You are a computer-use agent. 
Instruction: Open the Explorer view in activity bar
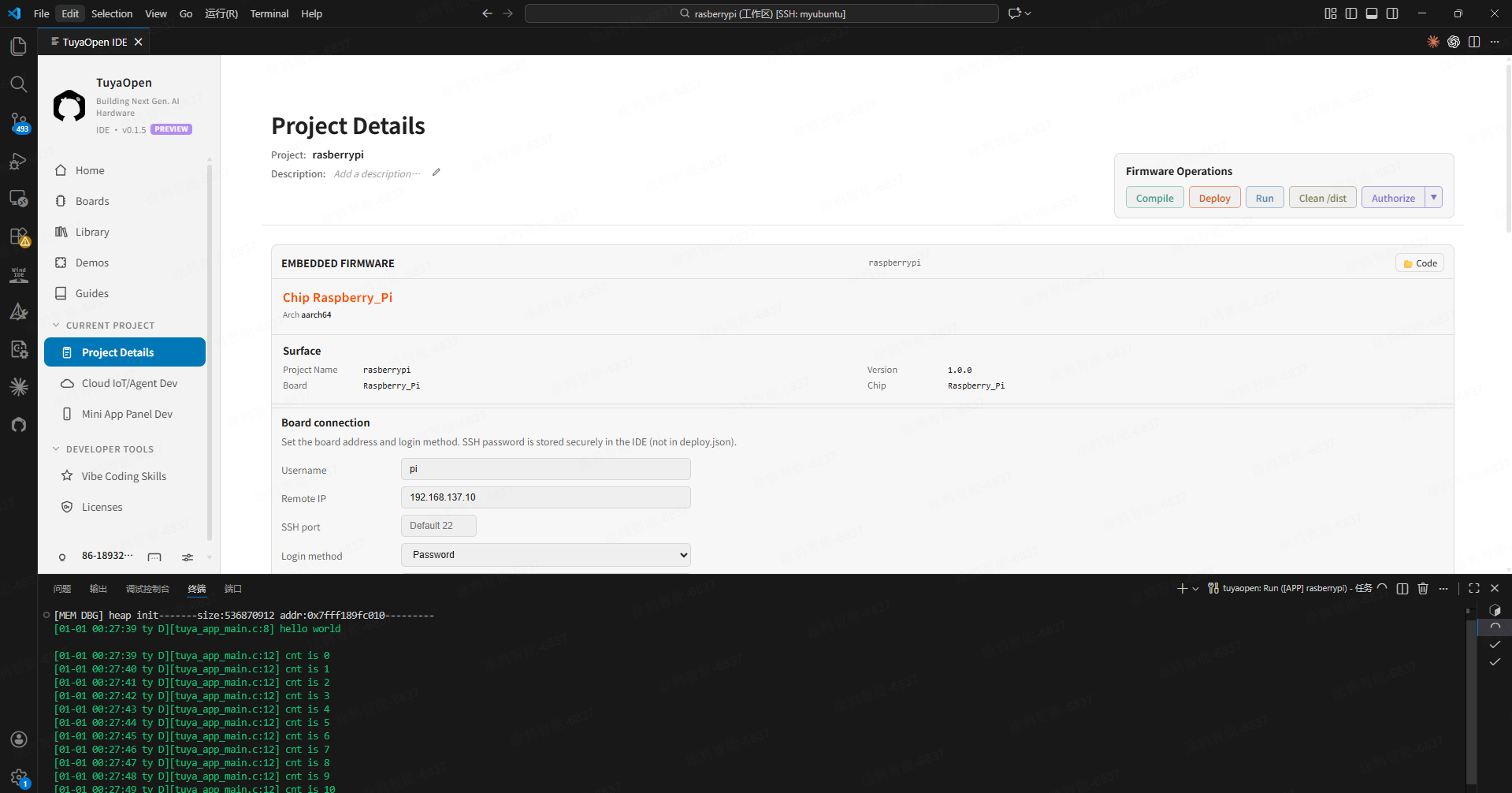[19, 47]
